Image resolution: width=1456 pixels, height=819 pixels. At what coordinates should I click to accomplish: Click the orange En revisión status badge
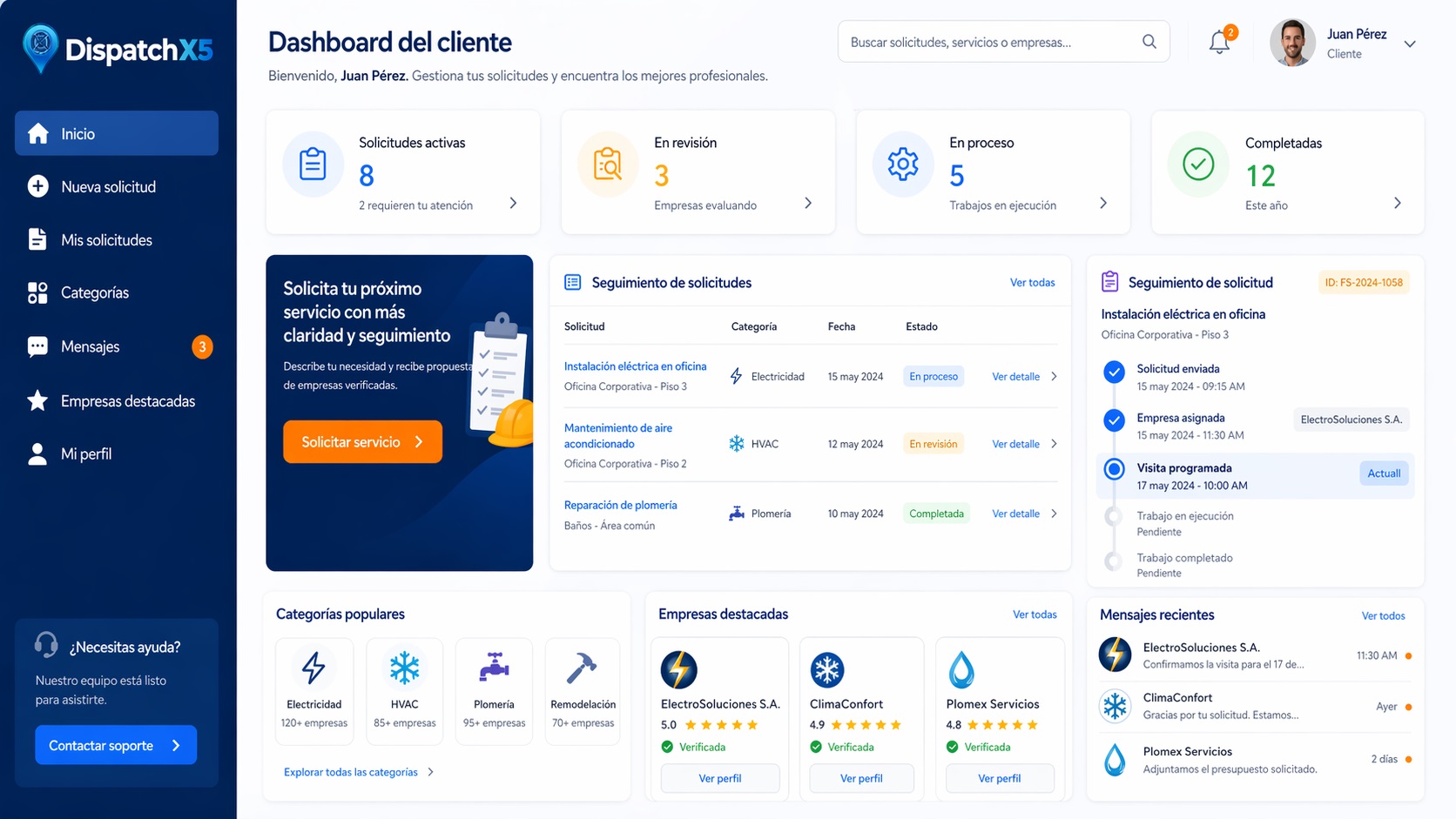(x=933, y=444)
